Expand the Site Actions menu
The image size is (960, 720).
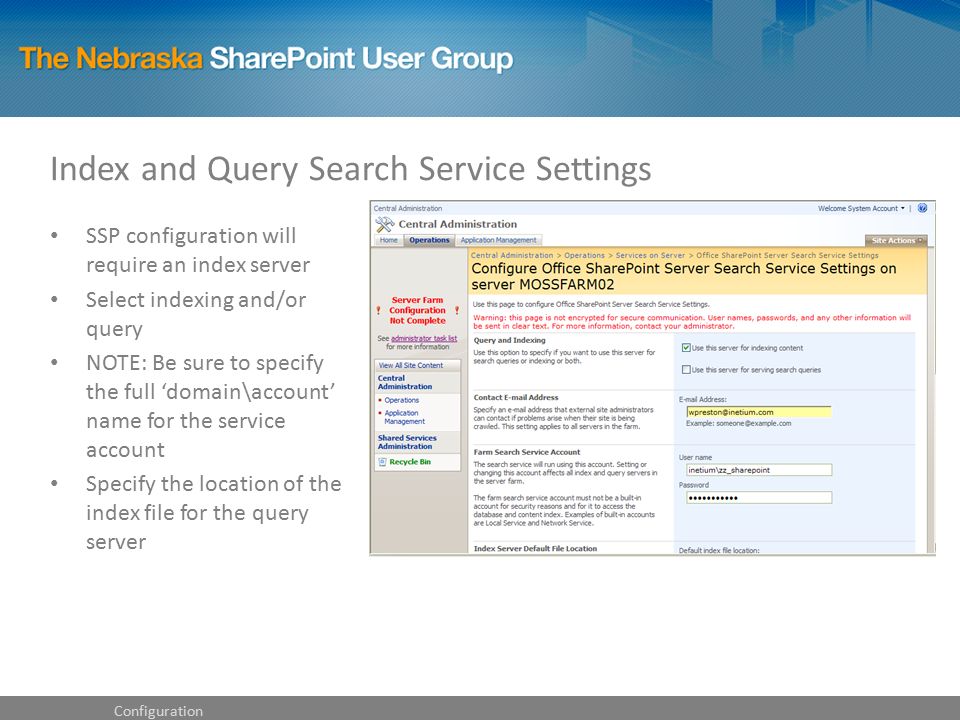896,241
